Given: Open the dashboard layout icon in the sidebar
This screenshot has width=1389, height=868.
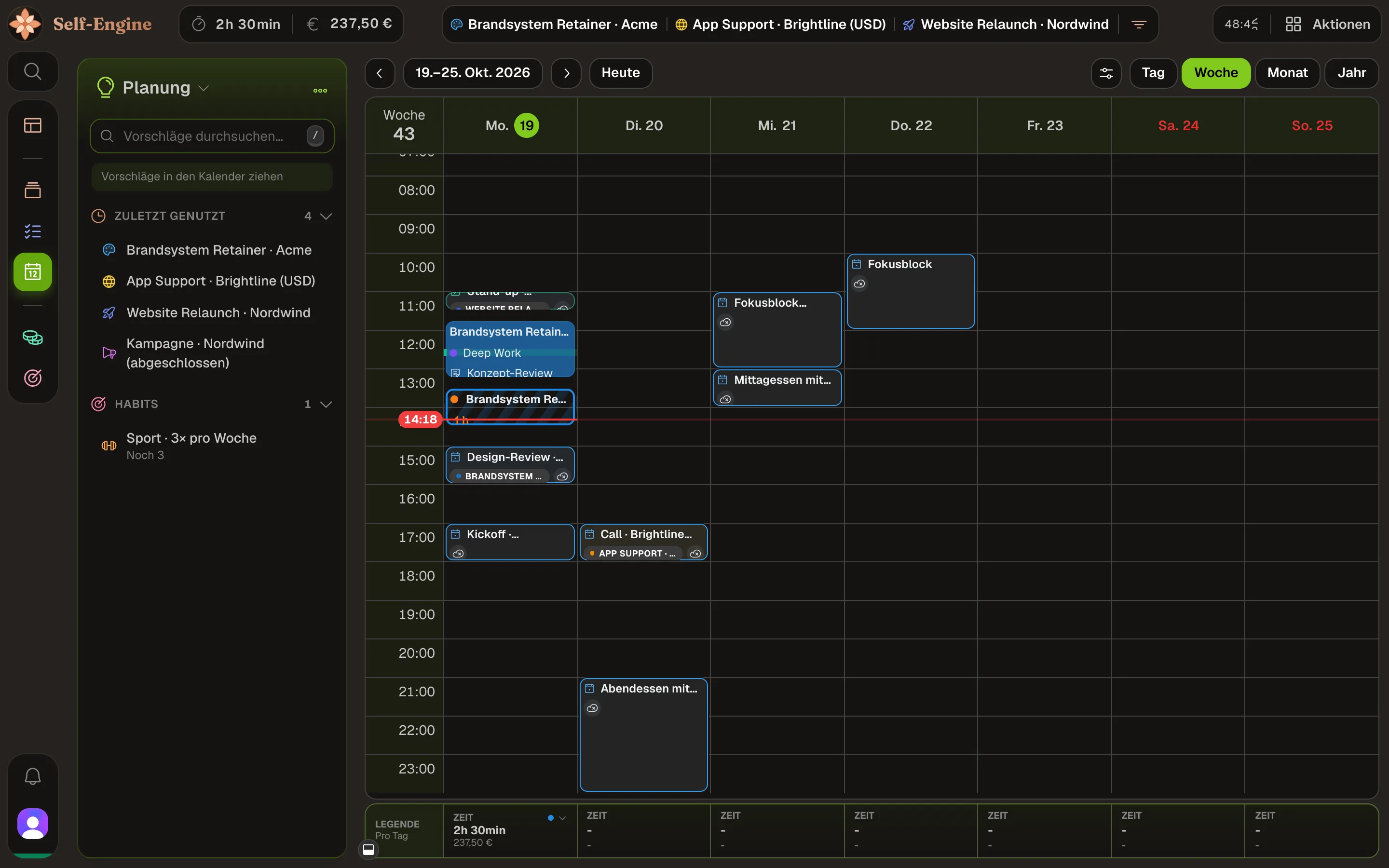Looking at the screenshot, I should tap(32, 125).
